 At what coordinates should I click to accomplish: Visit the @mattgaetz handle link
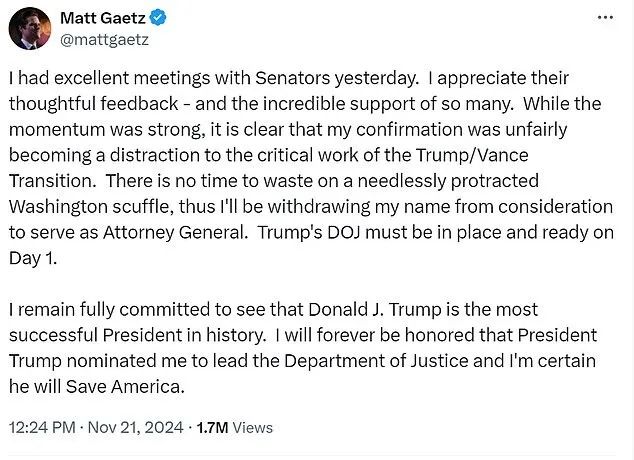tap(104, 40)
